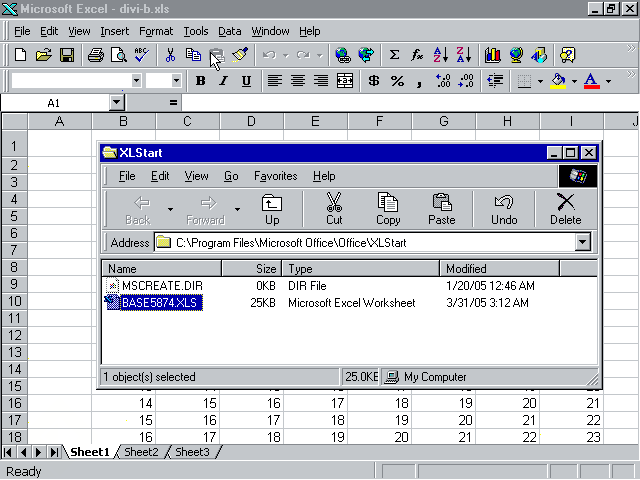This screenshot has width=640, height=480.
Task: Sort ascending A to Z
Action: coord(441,55)
